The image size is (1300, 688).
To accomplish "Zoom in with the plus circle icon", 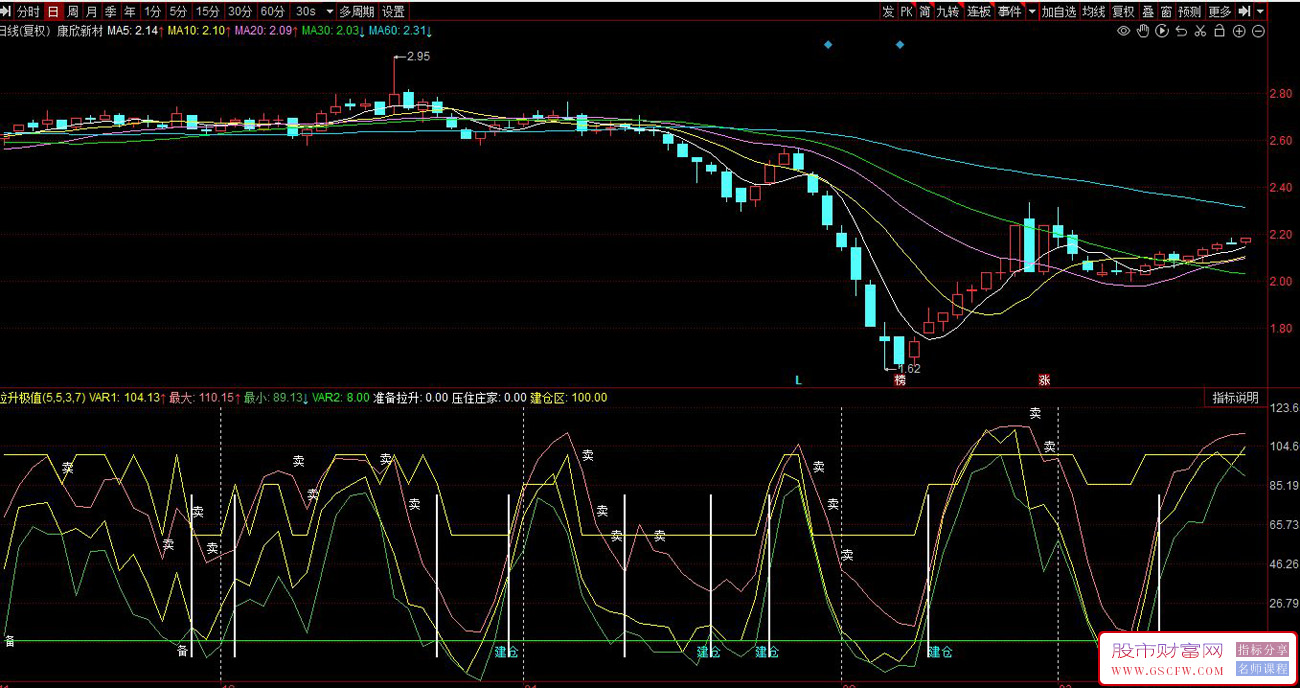I will [x=1239, y=31].
